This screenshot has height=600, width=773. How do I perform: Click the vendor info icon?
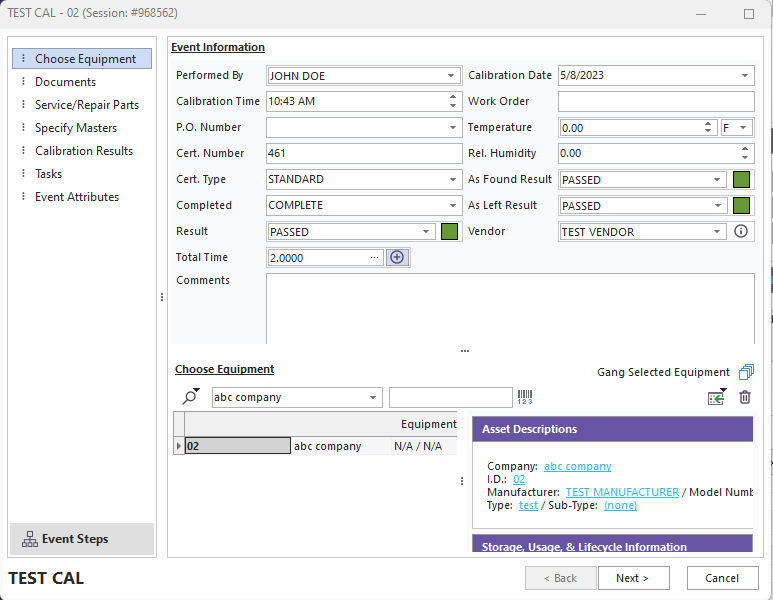(x=741, y=231)
